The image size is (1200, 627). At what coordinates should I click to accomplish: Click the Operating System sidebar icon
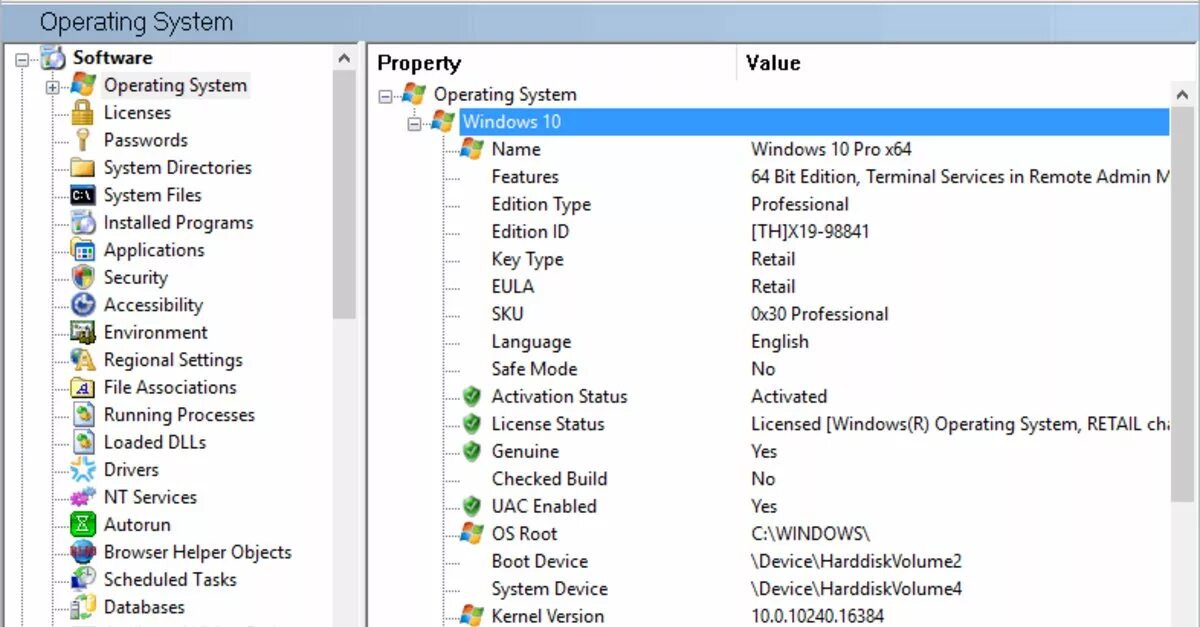pos(84,86)
